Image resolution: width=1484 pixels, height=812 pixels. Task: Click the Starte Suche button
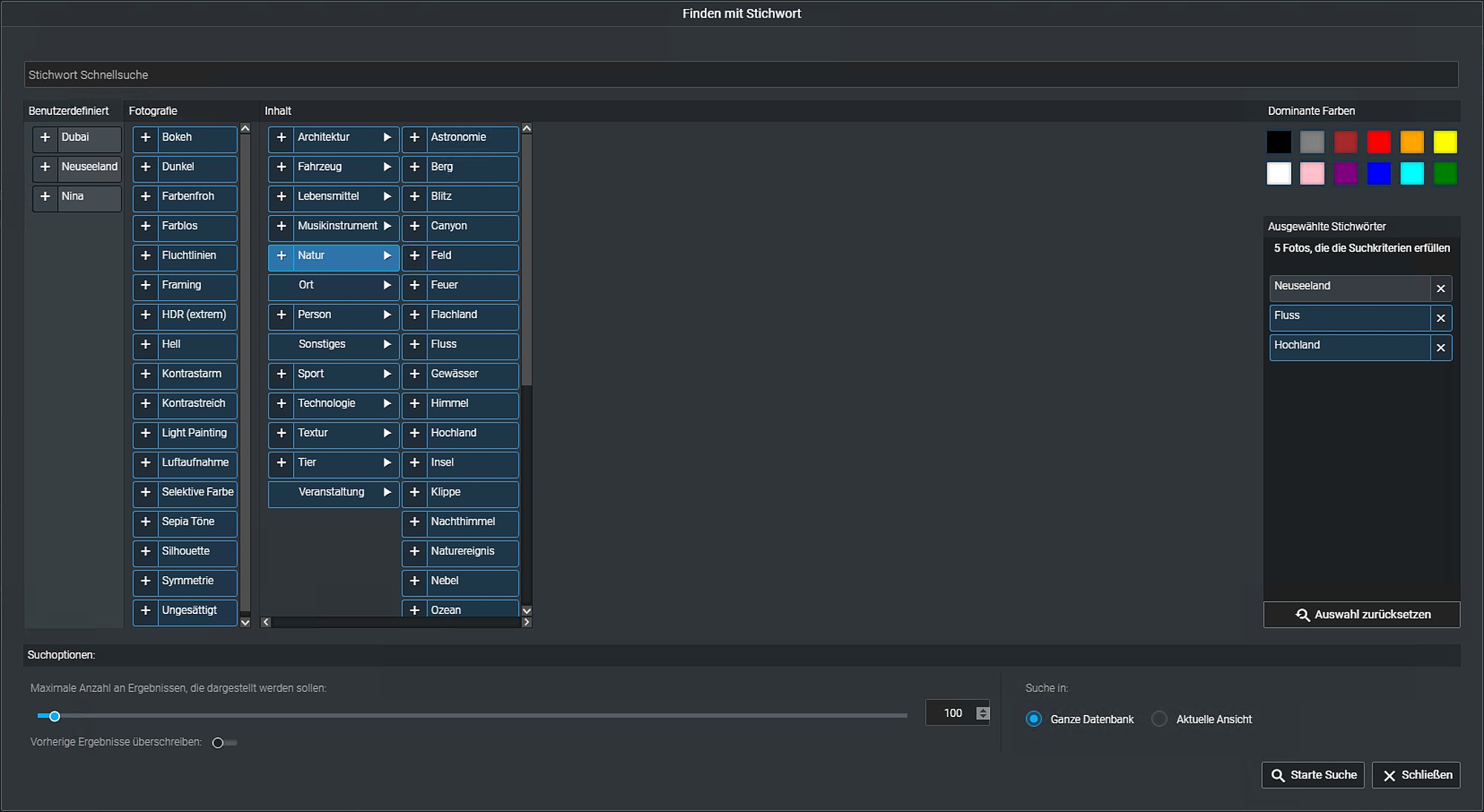(x=1313, y=775)
